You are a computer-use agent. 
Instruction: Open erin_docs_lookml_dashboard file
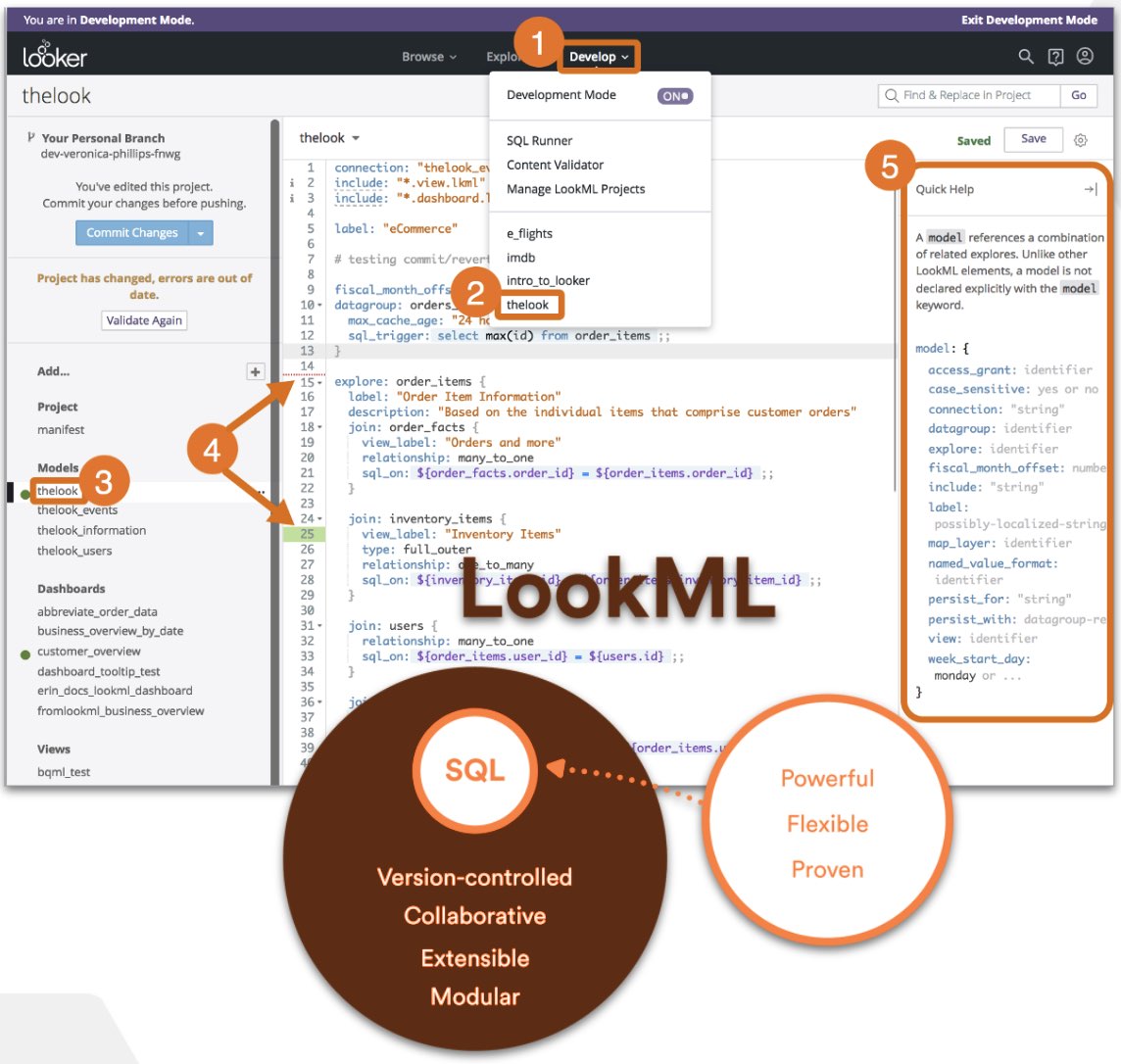click(115, 691)
